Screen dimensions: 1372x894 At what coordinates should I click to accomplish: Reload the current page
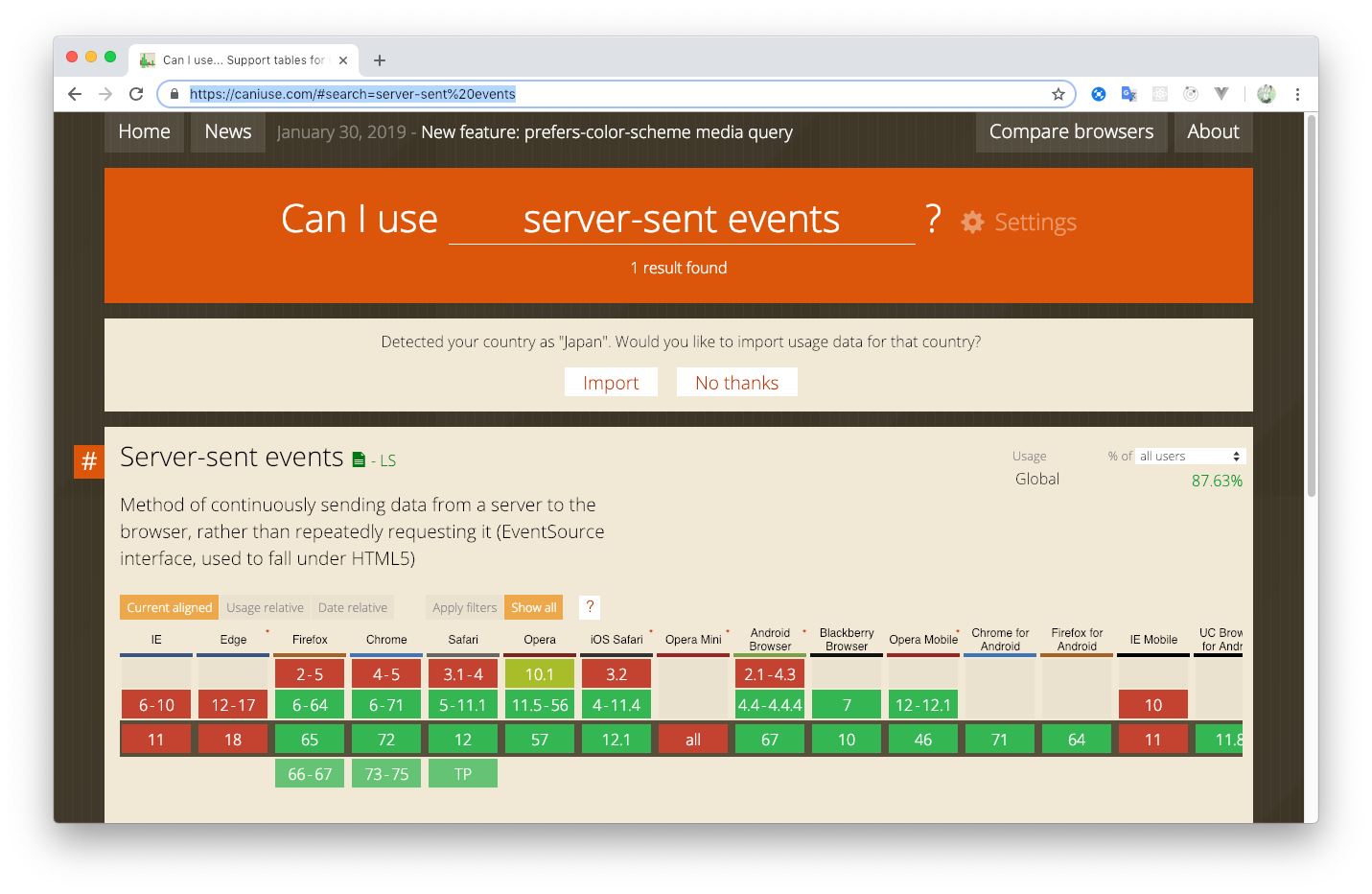click(x=136, y=94)
